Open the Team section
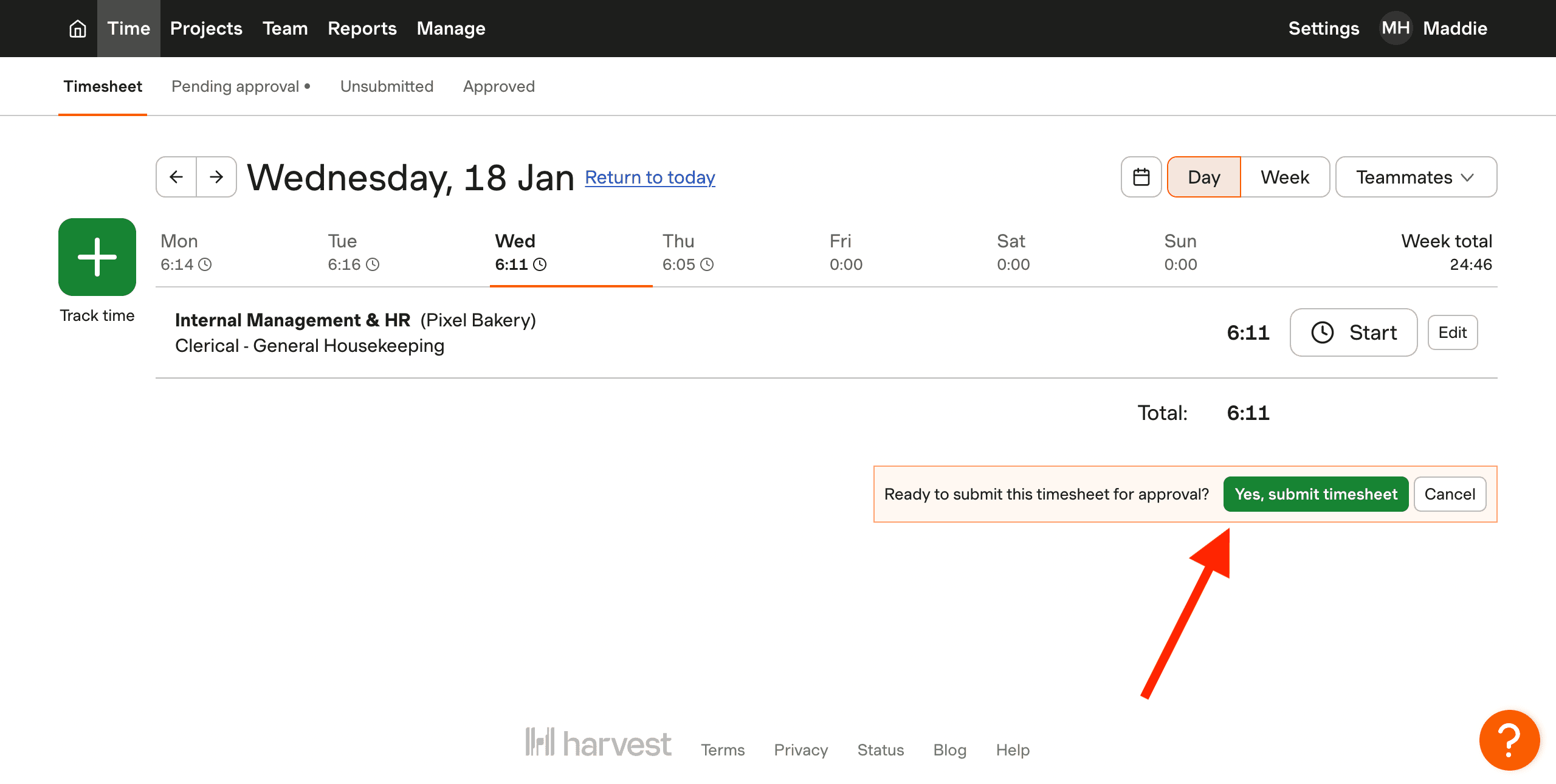1556x784 pixels. (x=285, y=29)
